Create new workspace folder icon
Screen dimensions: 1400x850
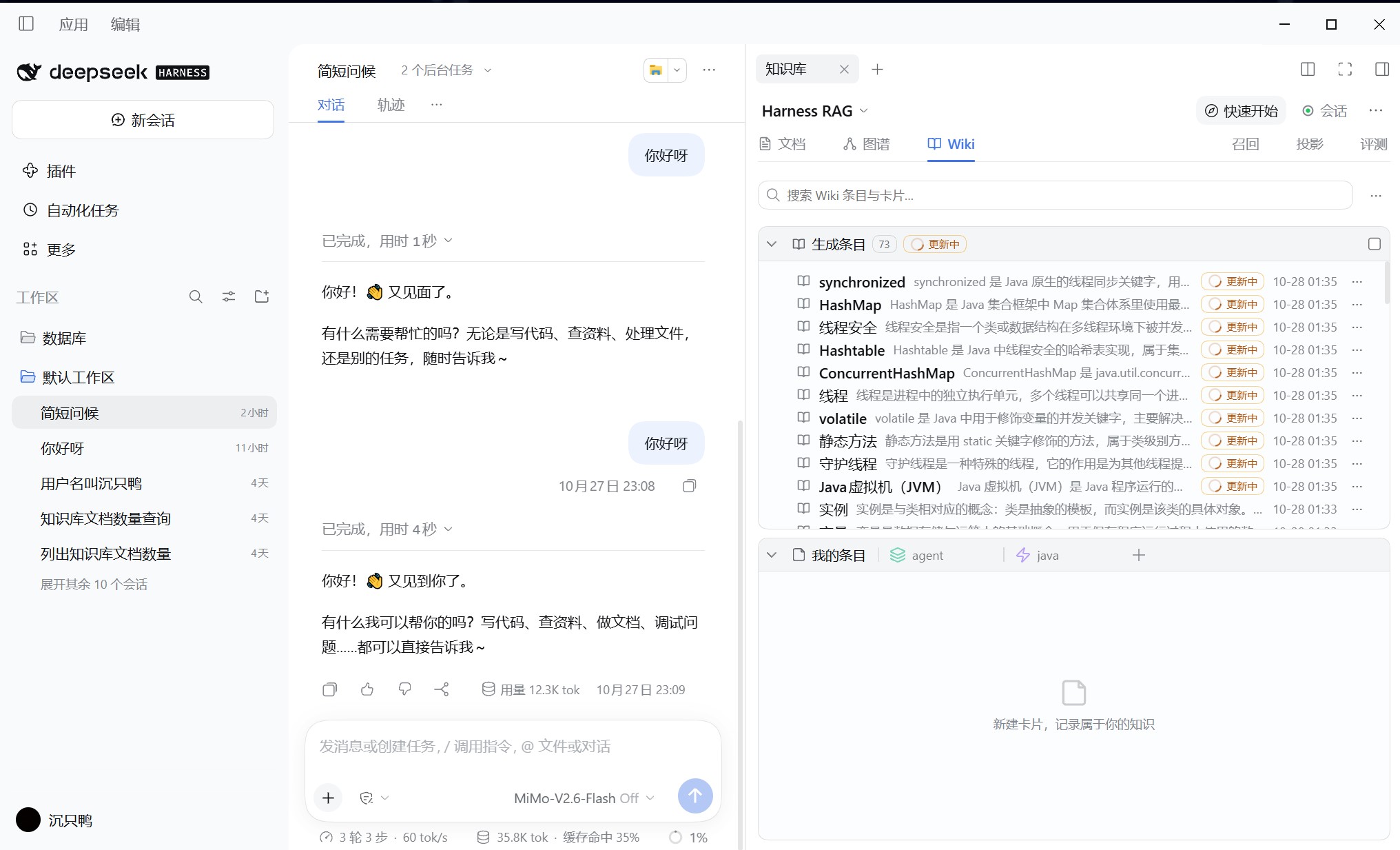262,296
